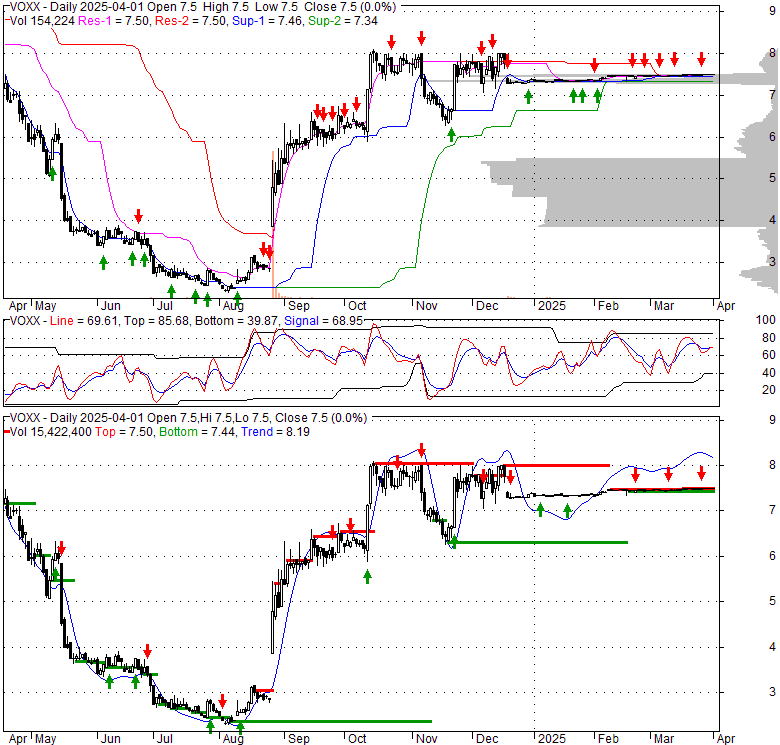The image size is (780, 745).
Task: Click the Oct month label on bottom chart axis
Action: coord(357,739)
